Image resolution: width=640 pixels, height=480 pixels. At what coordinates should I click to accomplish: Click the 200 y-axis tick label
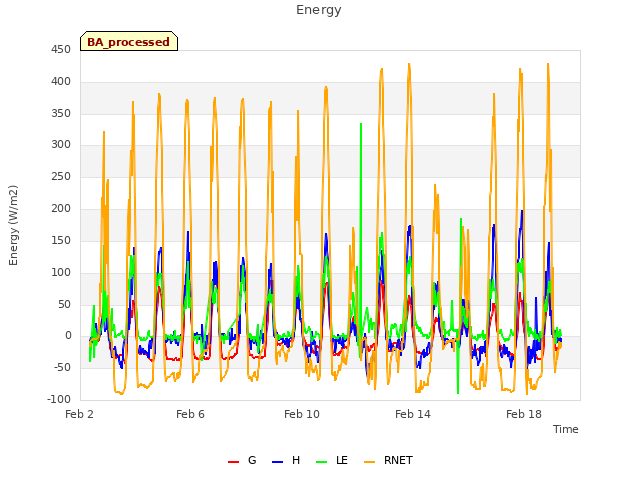pos(61,209)
